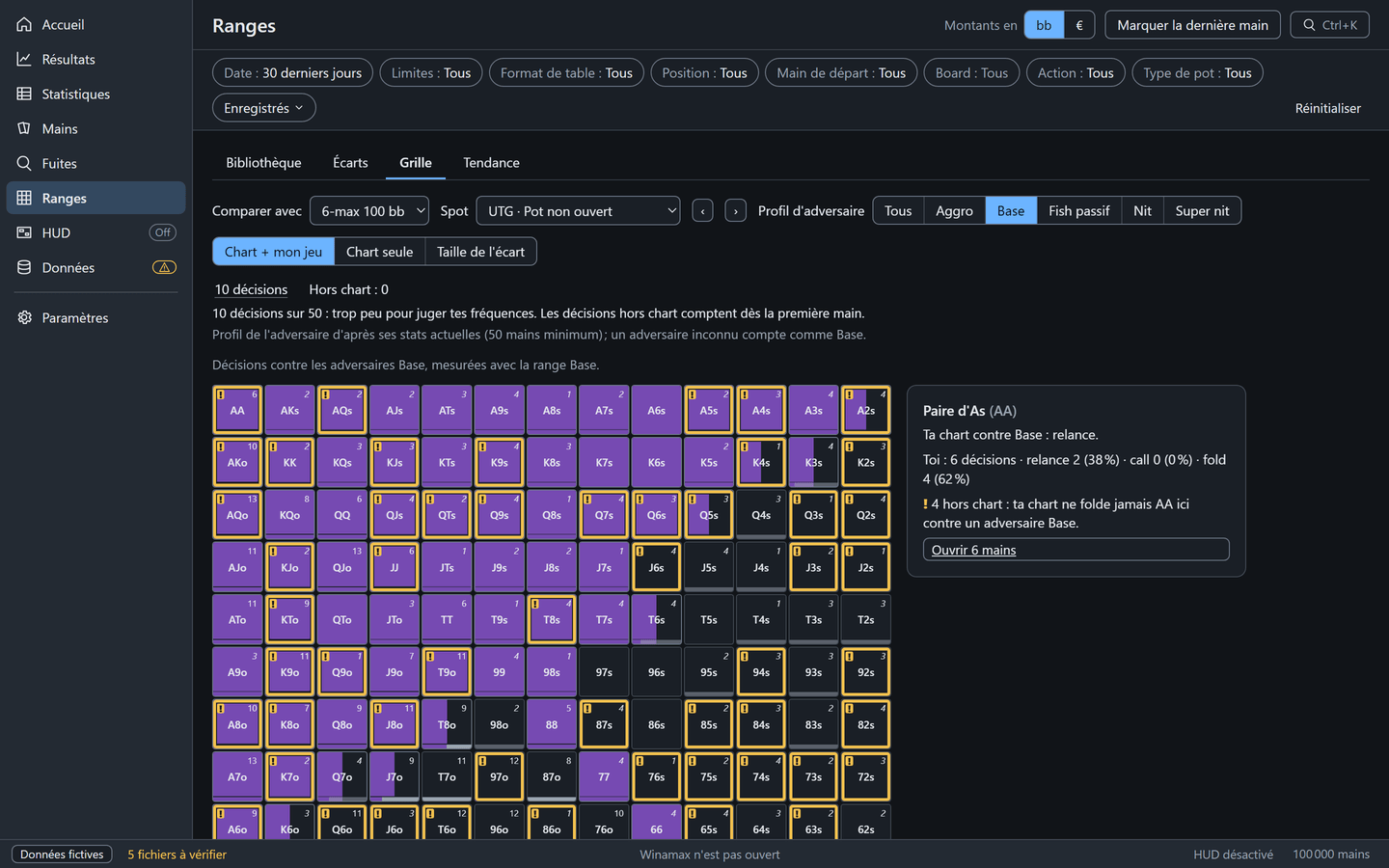This screenshot has height=868, width=1389.
Task: Select the T8s cell in grid
Action: point(552,619)
